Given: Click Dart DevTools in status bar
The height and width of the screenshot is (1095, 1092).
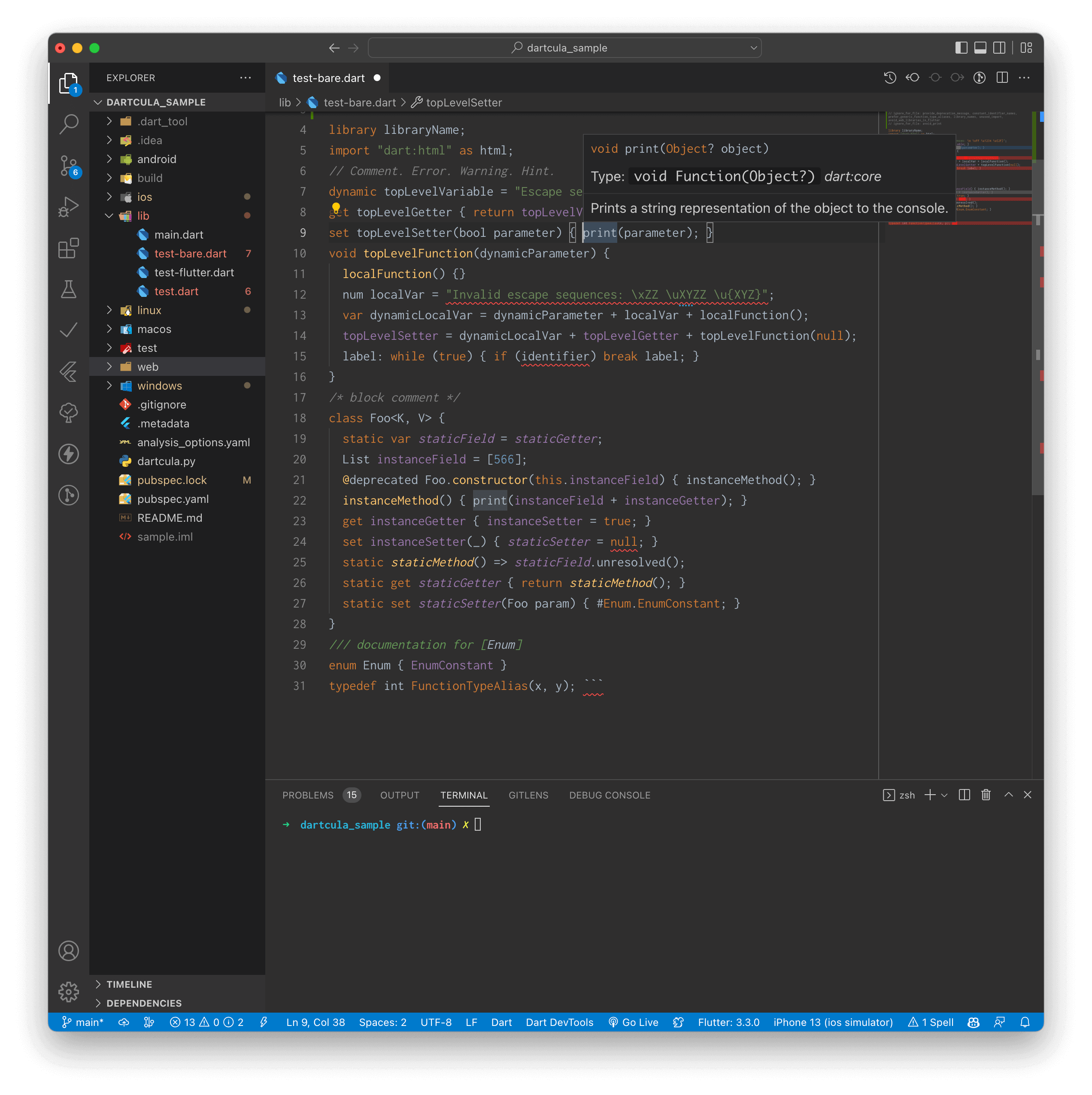Looking at the screenshot, I should click(x=559, y=1022).
